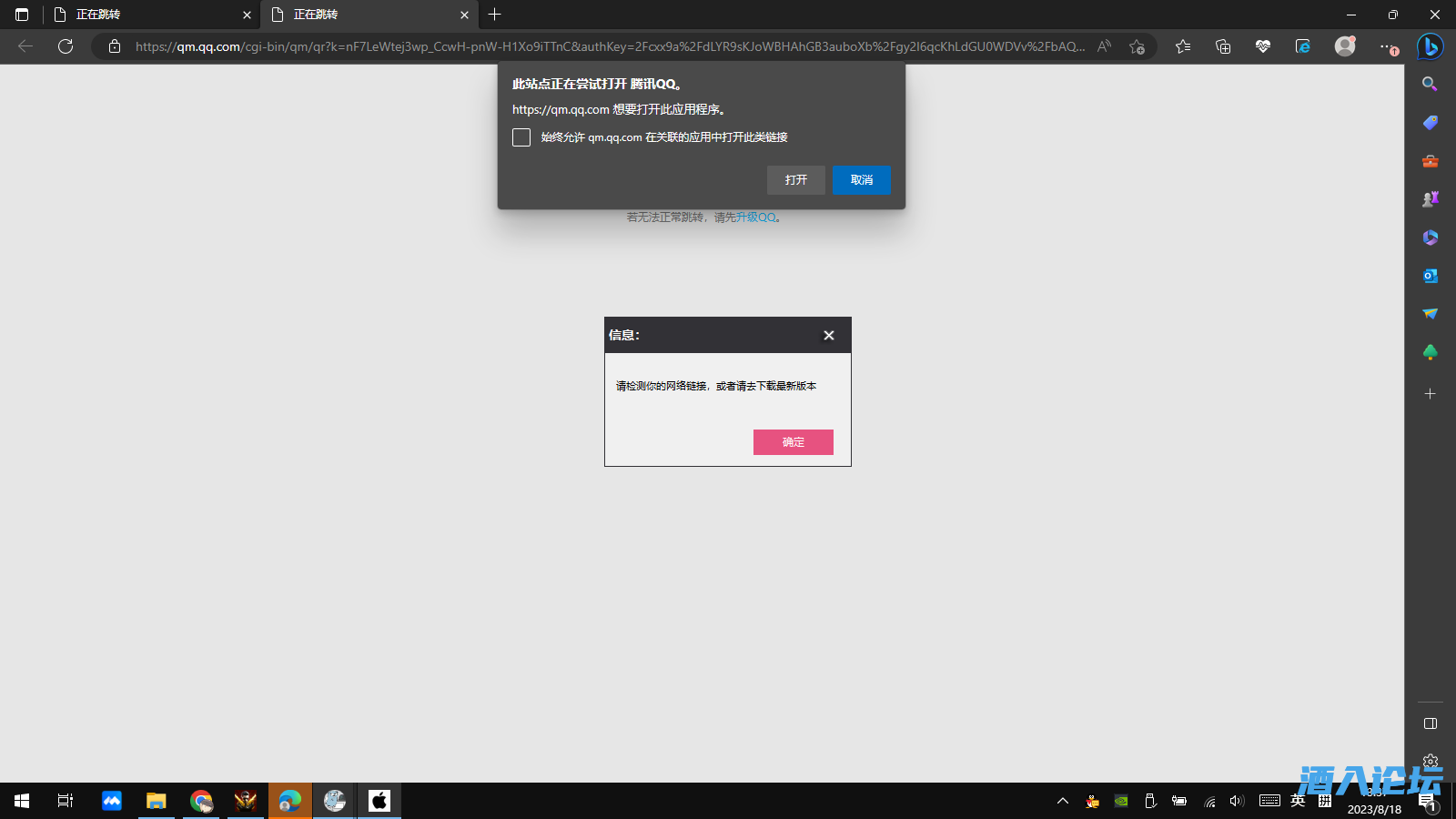The width and height of the screenshot is (1456, 819).
Task: Switch to Chrome on the taskbar
Action: (x=201, y=801)
